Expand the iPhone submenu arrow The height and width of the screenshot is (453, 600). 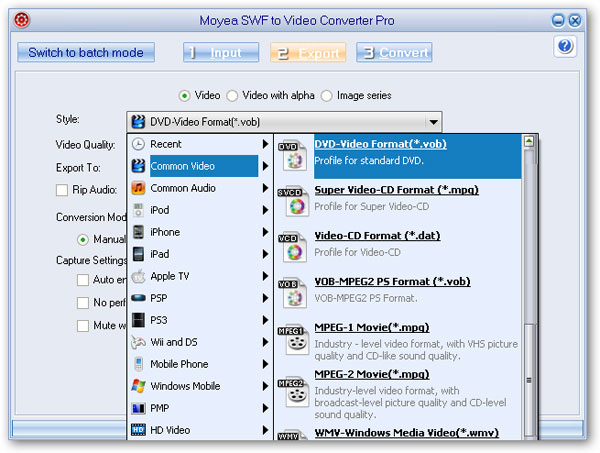pos(265,232)
